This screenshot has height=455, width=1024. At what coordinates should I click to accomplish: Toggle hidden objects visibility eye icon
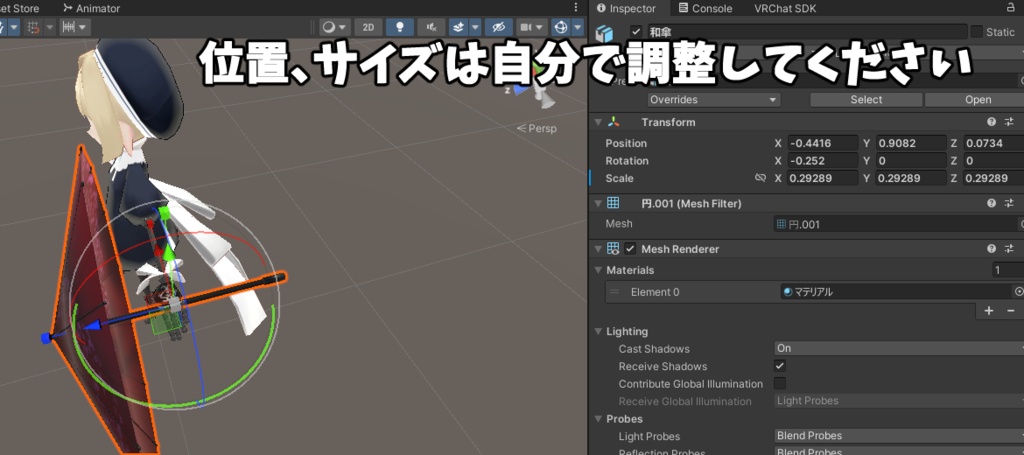tap(499, 27)
